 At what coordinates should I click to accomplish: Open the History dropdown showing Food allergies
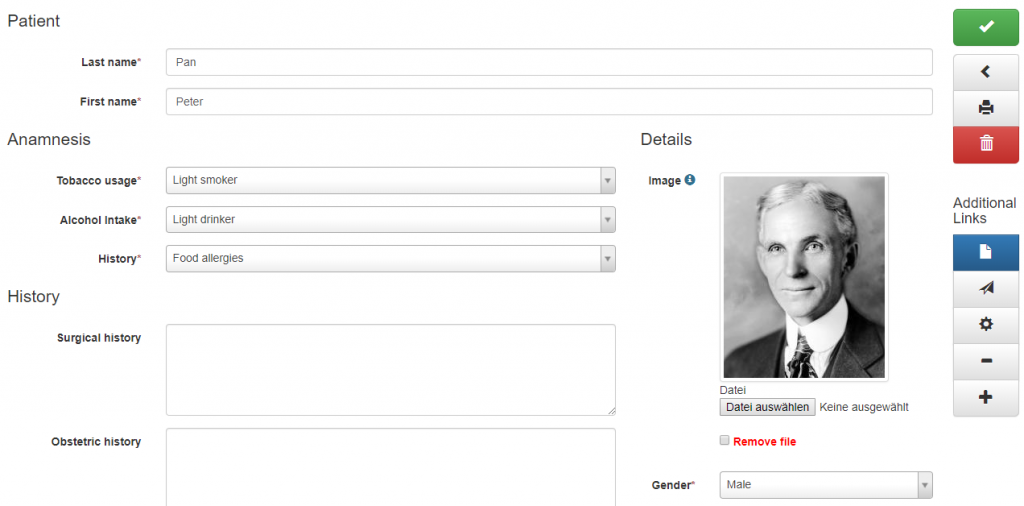coord(391,259)
